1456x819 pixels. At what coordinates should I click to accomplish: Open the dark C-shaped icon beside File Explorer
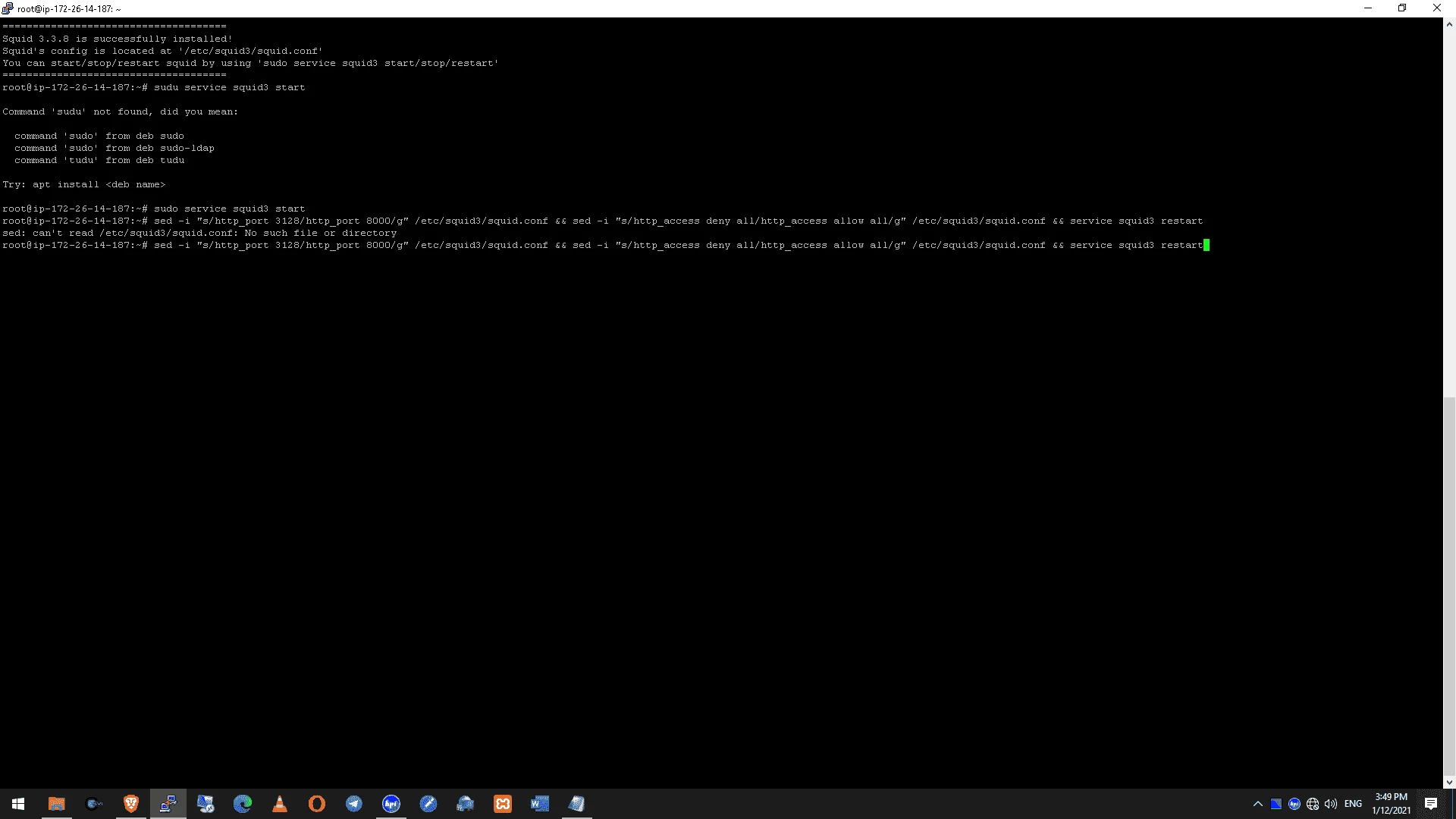pyautogui.click(x=93, y=804)
